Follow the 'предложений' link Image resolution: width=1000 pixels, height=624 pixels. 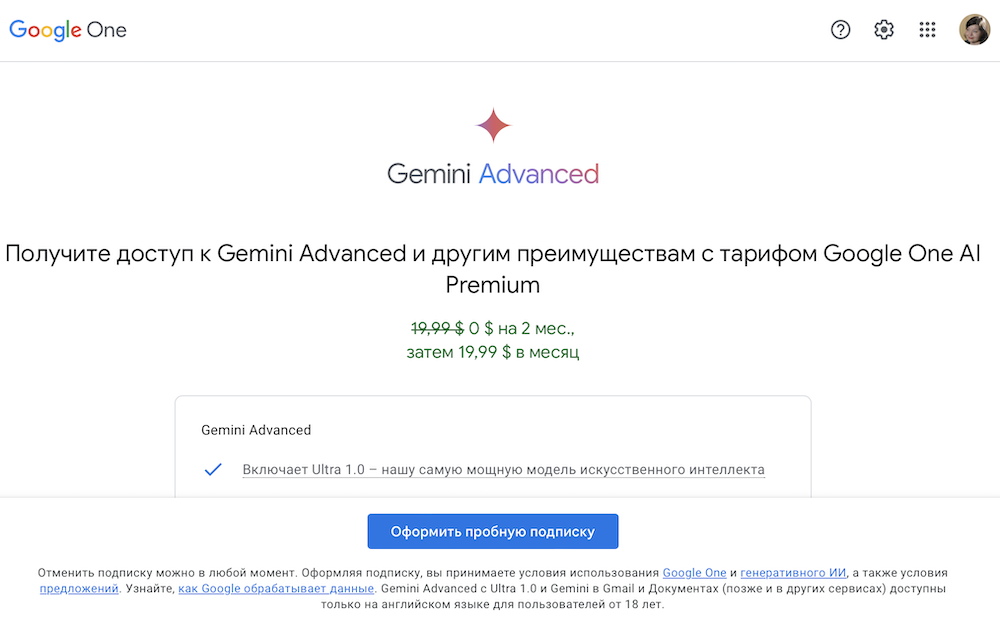click(x=79, y=589)
